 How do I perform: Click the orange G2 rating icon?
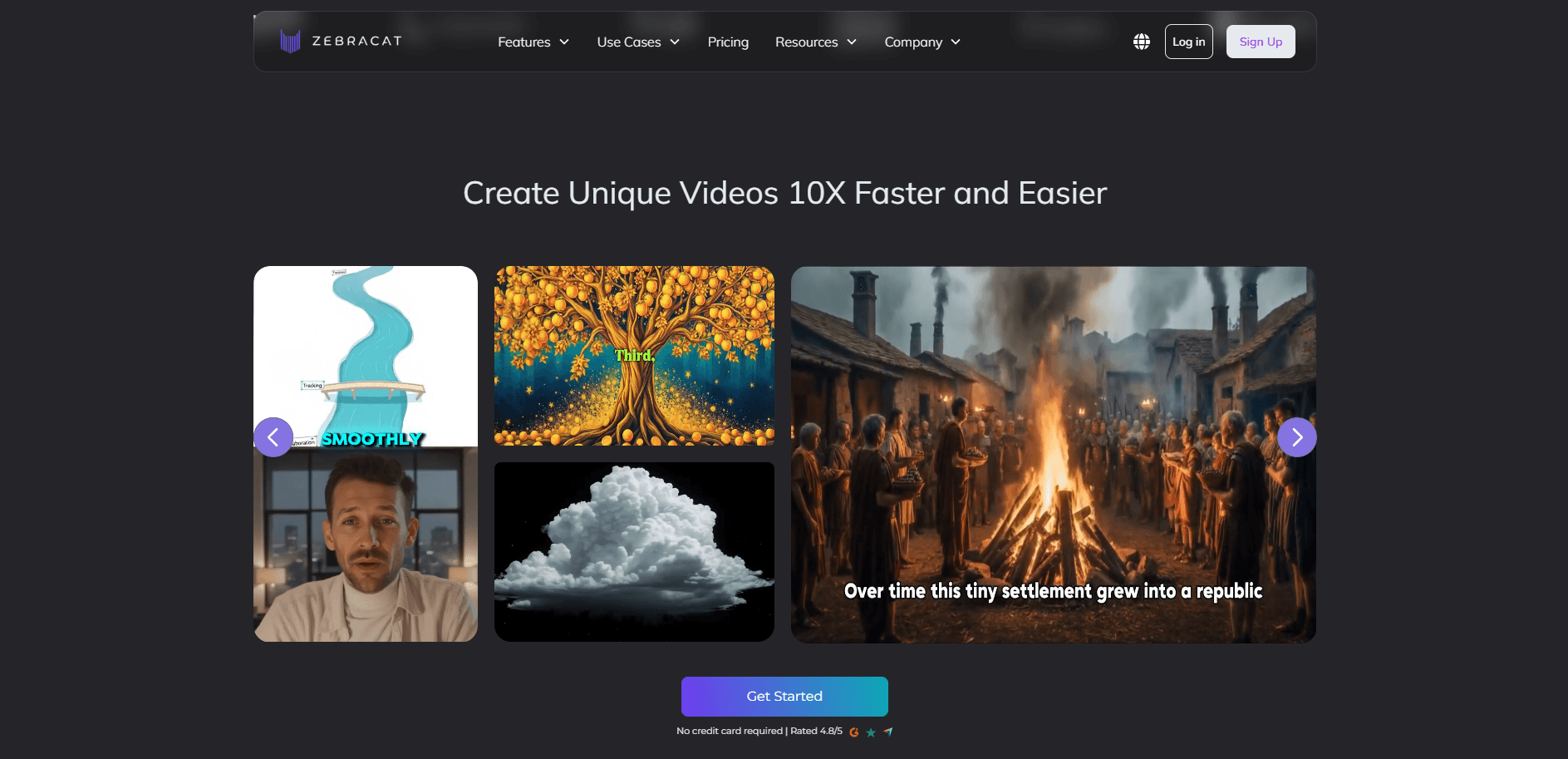(x=854, y=732)
